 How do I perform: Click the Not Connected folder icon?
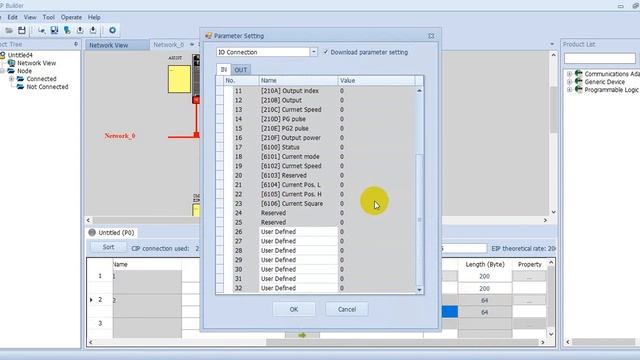[x=20, y=87]
